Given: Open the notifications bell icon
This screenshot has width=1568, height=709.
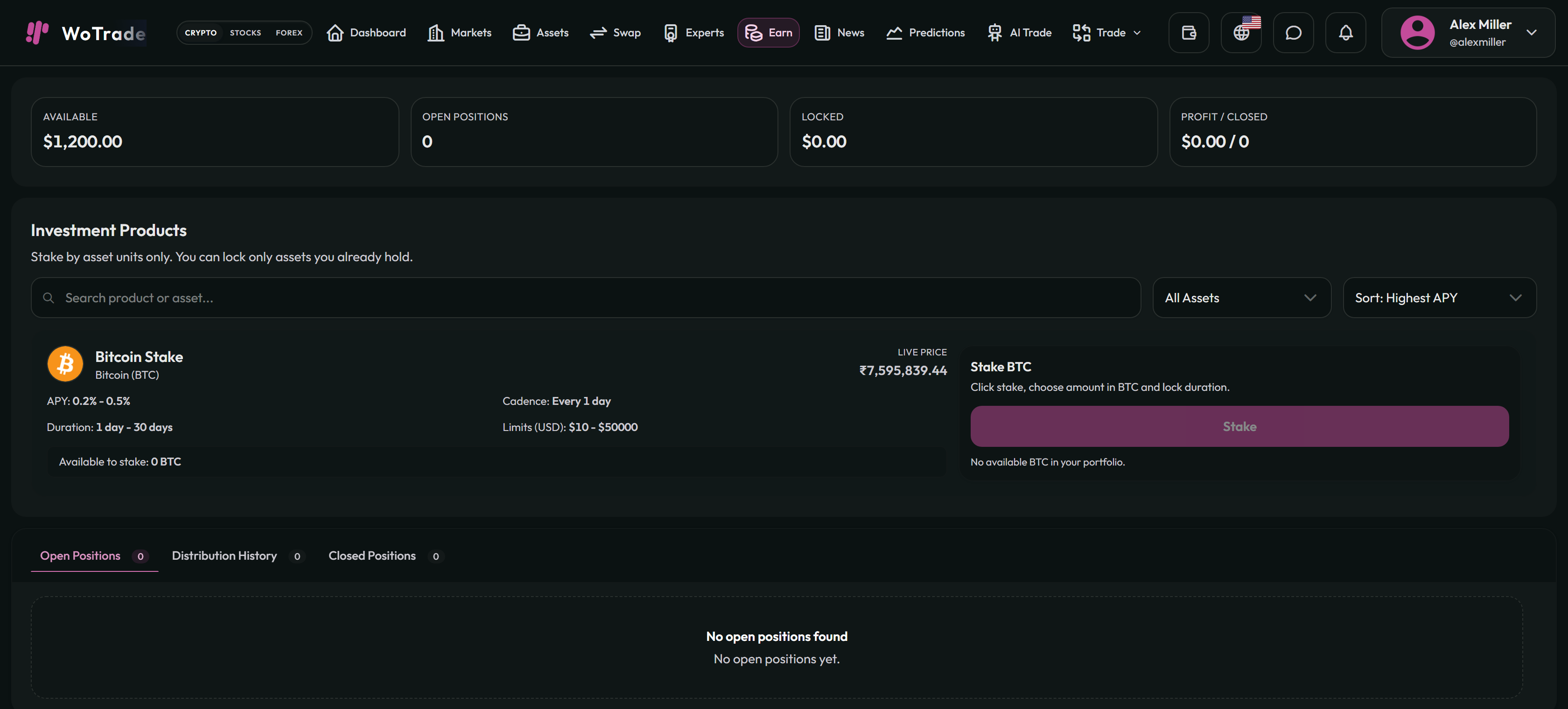Looking at the screenshot, I should (1346, 33).
